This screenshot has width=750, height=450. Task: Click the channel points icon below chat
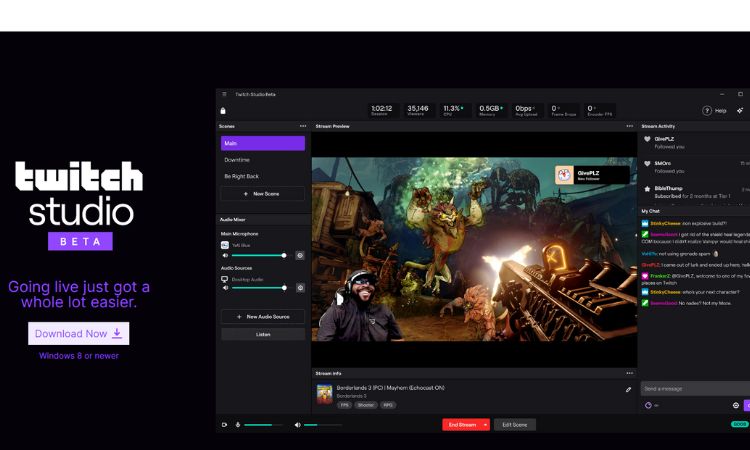(648, 405)
